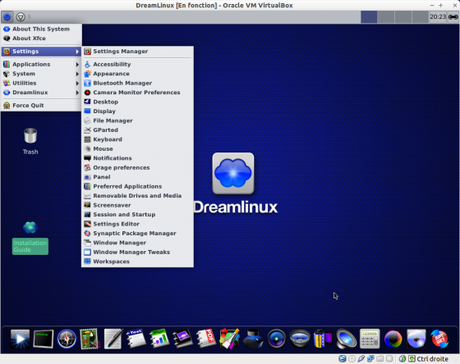Expand the Utilities submenu
The height and width of the screenshot is (364, 460).
[41, 83]
